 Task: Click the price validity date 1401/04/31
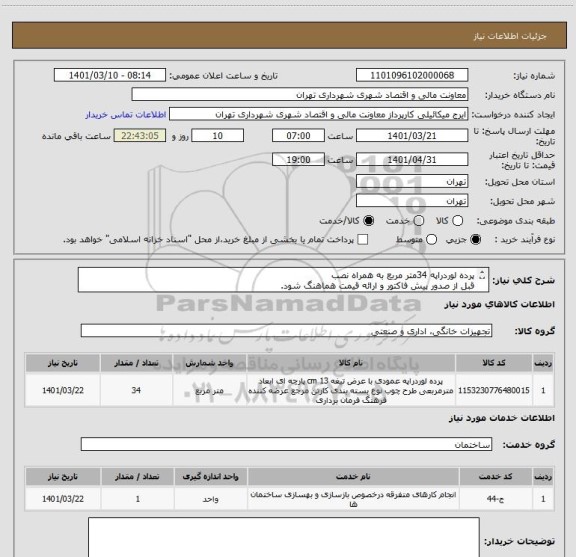tap(412, 159)
